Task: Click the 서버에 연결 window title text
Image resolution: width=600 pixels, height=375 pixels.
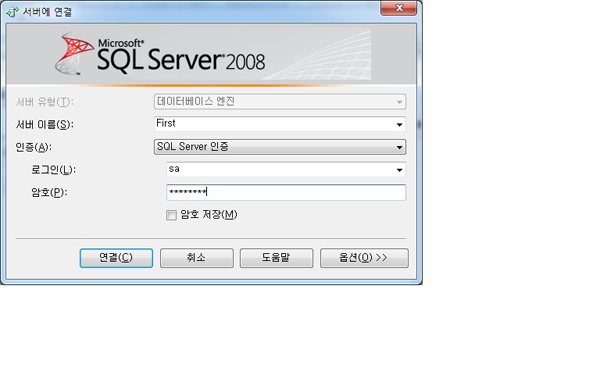Action: (x=47, y=12)
